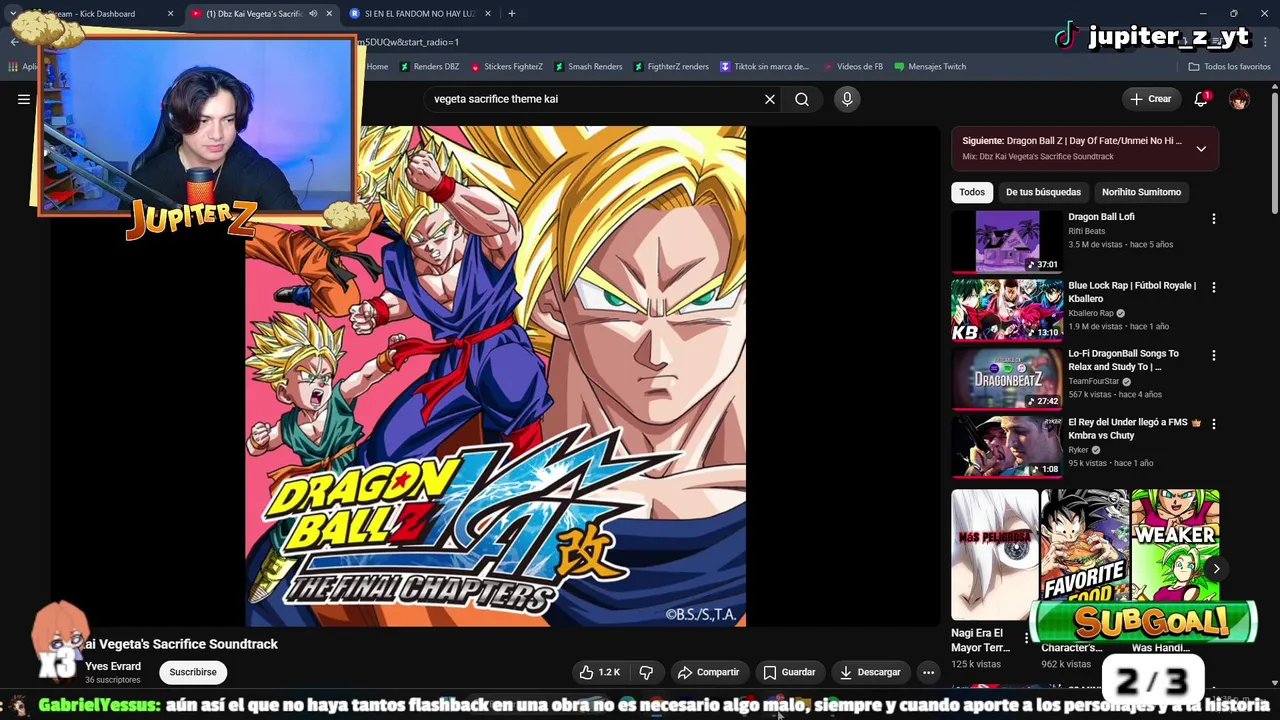Click the Descargar download button

coord(870,672)
